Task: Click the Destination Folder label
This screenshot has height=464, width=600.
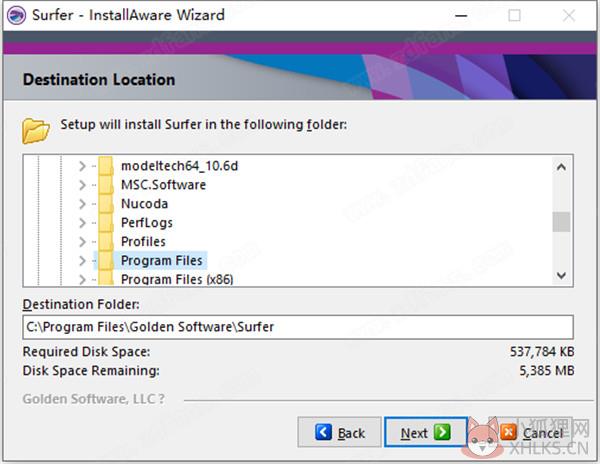Action: 81,304
